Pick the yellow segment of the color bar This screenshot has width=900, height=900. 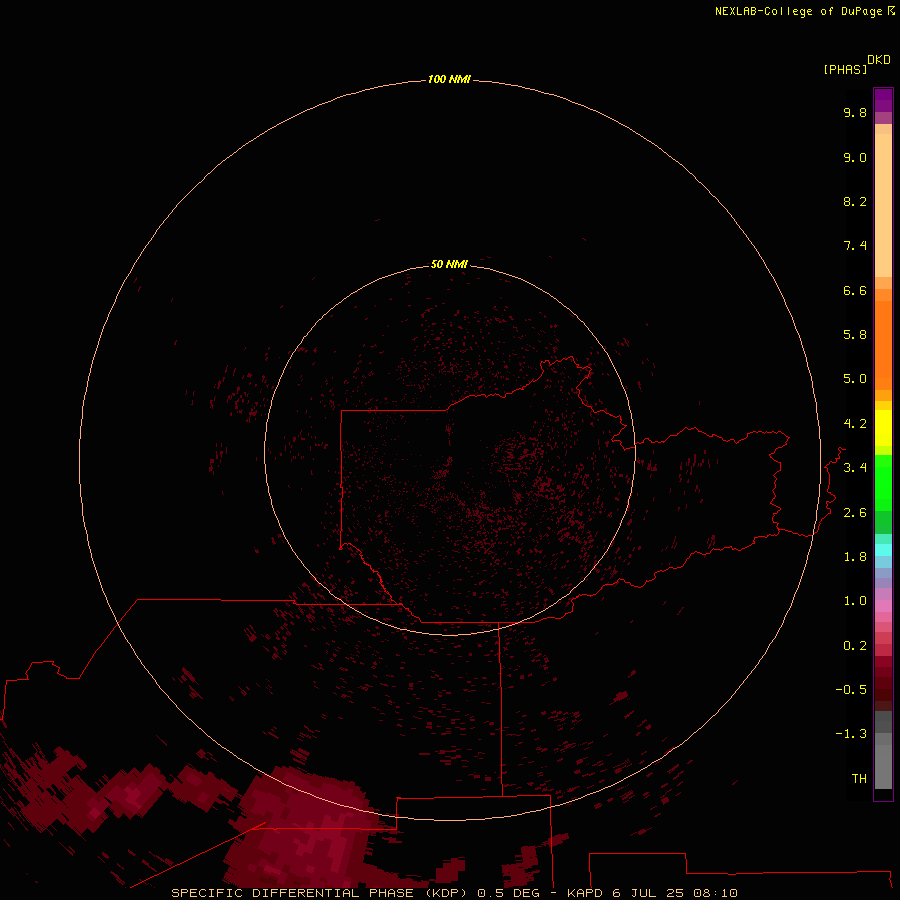point(883,428)
